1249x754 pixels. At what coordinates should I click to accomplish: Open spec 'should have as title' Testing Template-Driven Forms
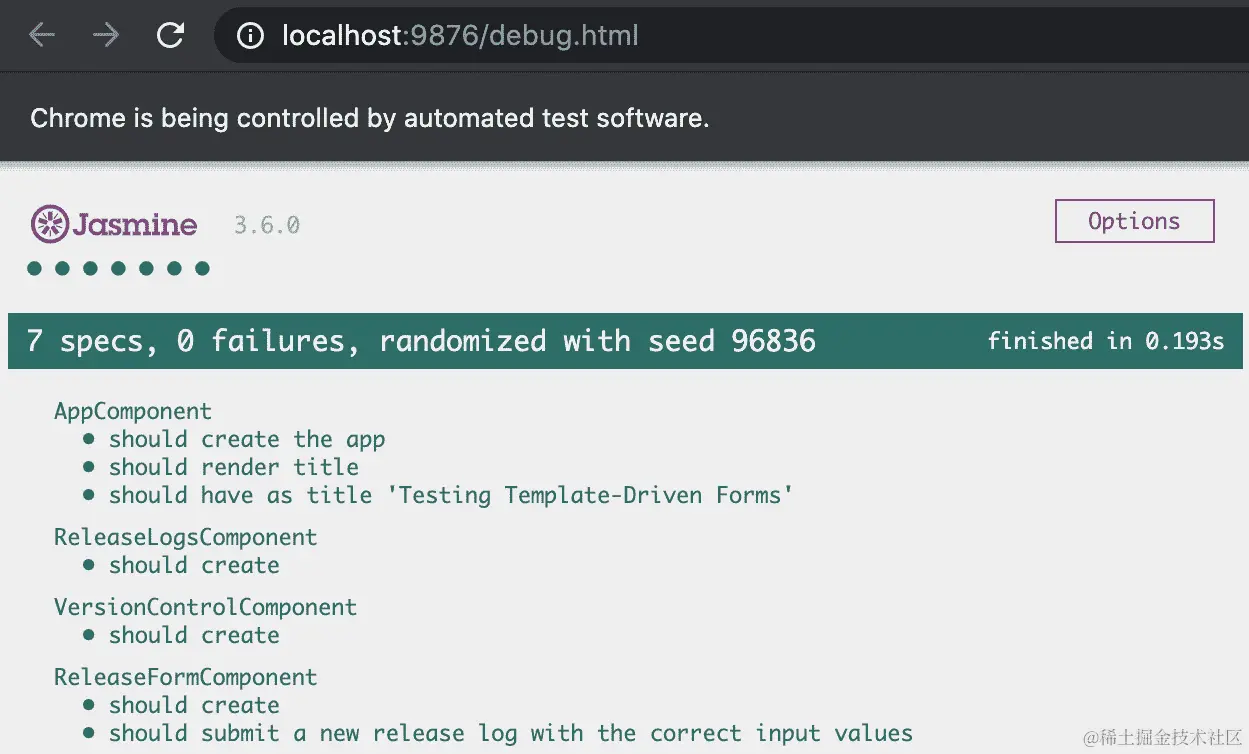(x=451, y=495)
